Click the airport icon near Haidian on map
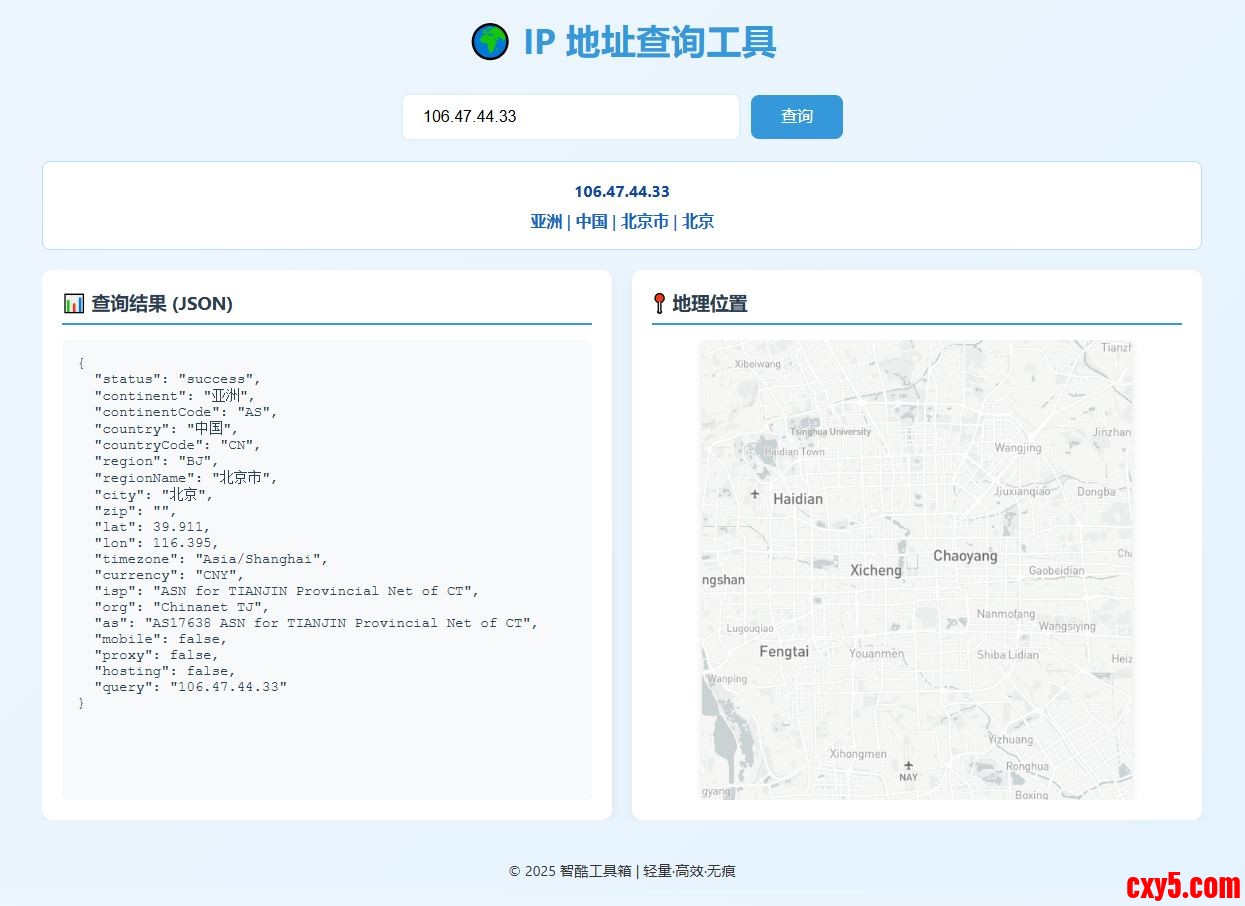The width and height of the screenshot is (1245, 906). click(x=755, y=494)
